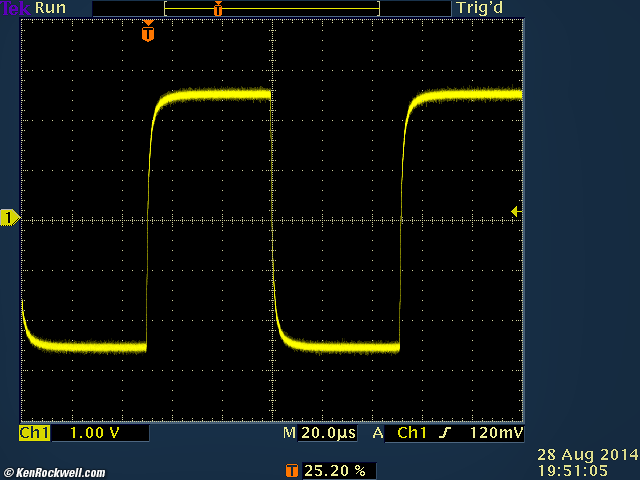Click the left bracket of the record view bar
Viewport: 640px width, 480px height.
click(166, 8)
